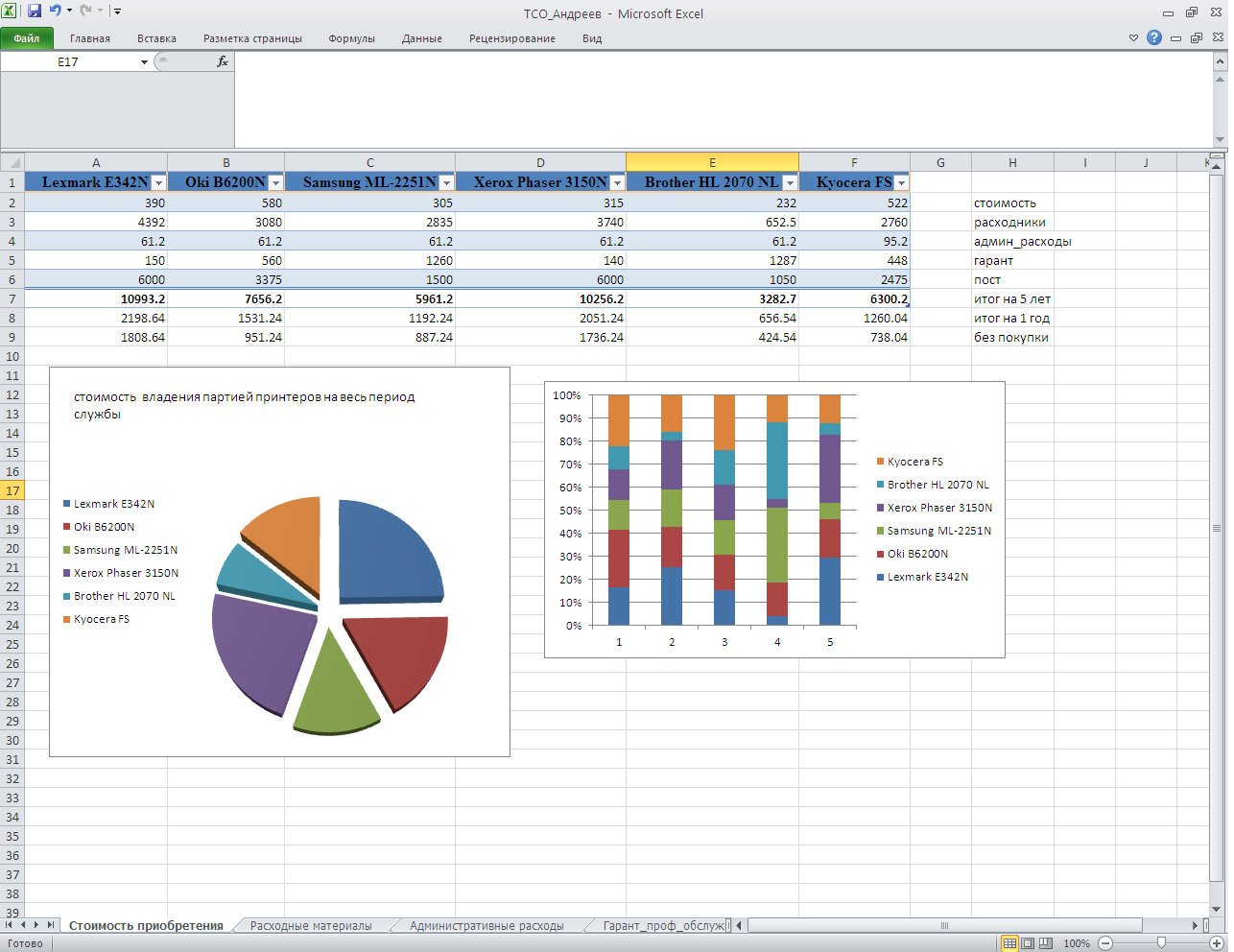
Task: Click the Name Box showing E17
Action: (x=68, y=62)
